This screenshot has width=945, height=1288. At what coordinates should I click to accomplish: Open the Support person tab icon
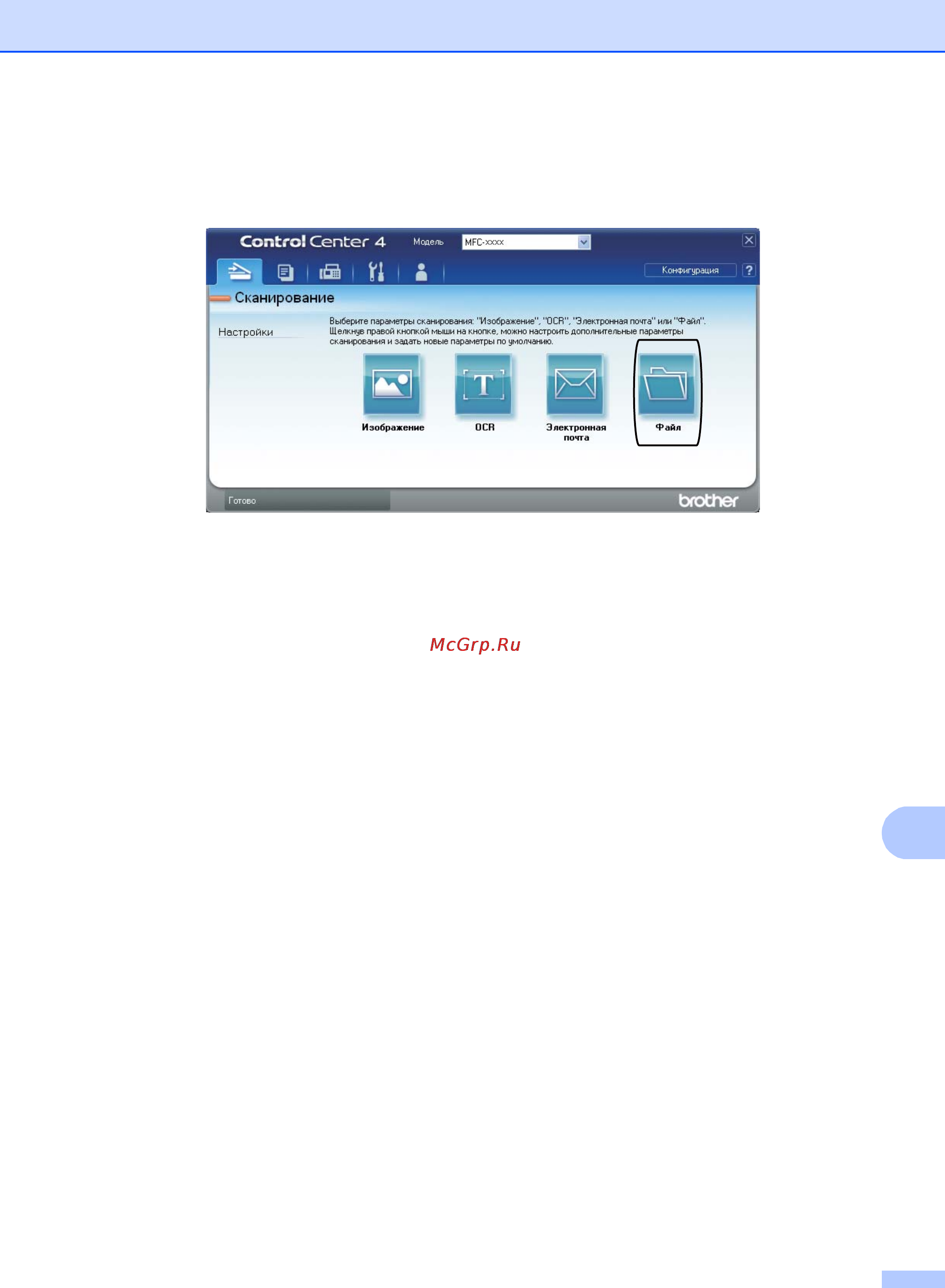[422, 272]
